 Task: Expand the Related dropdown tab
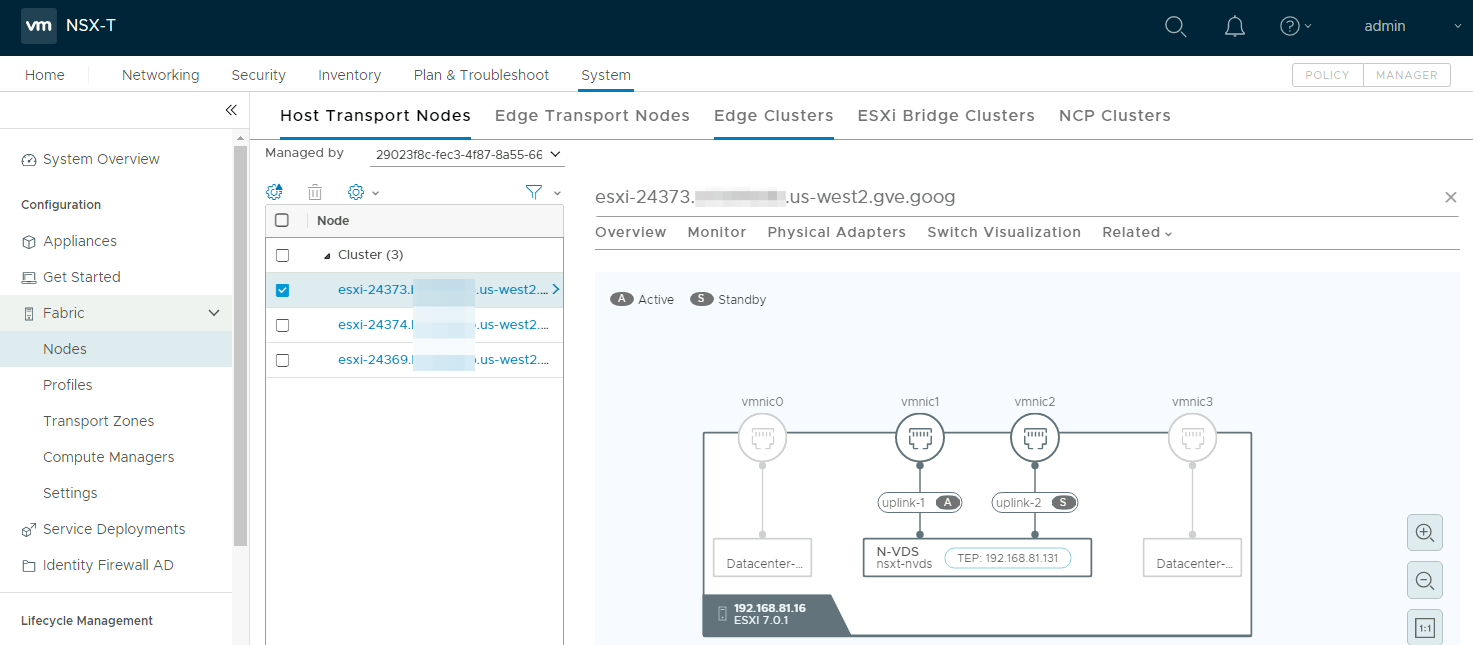(x=1137, y=232)
